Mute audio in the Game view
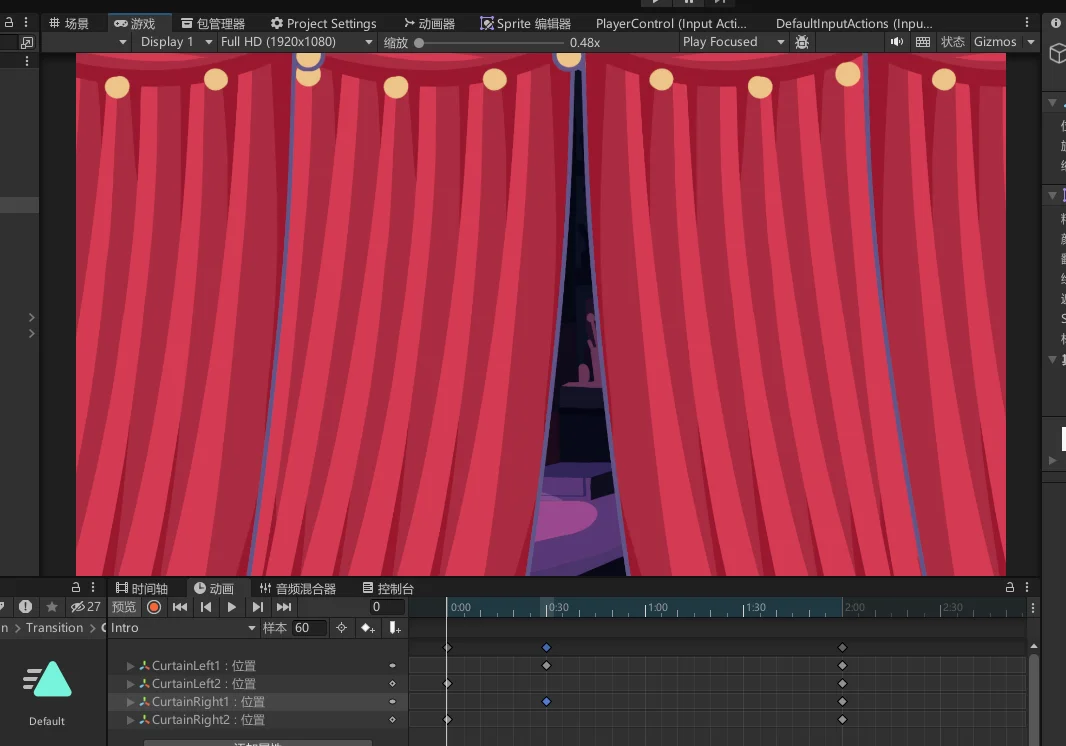 tap(897, 42)
